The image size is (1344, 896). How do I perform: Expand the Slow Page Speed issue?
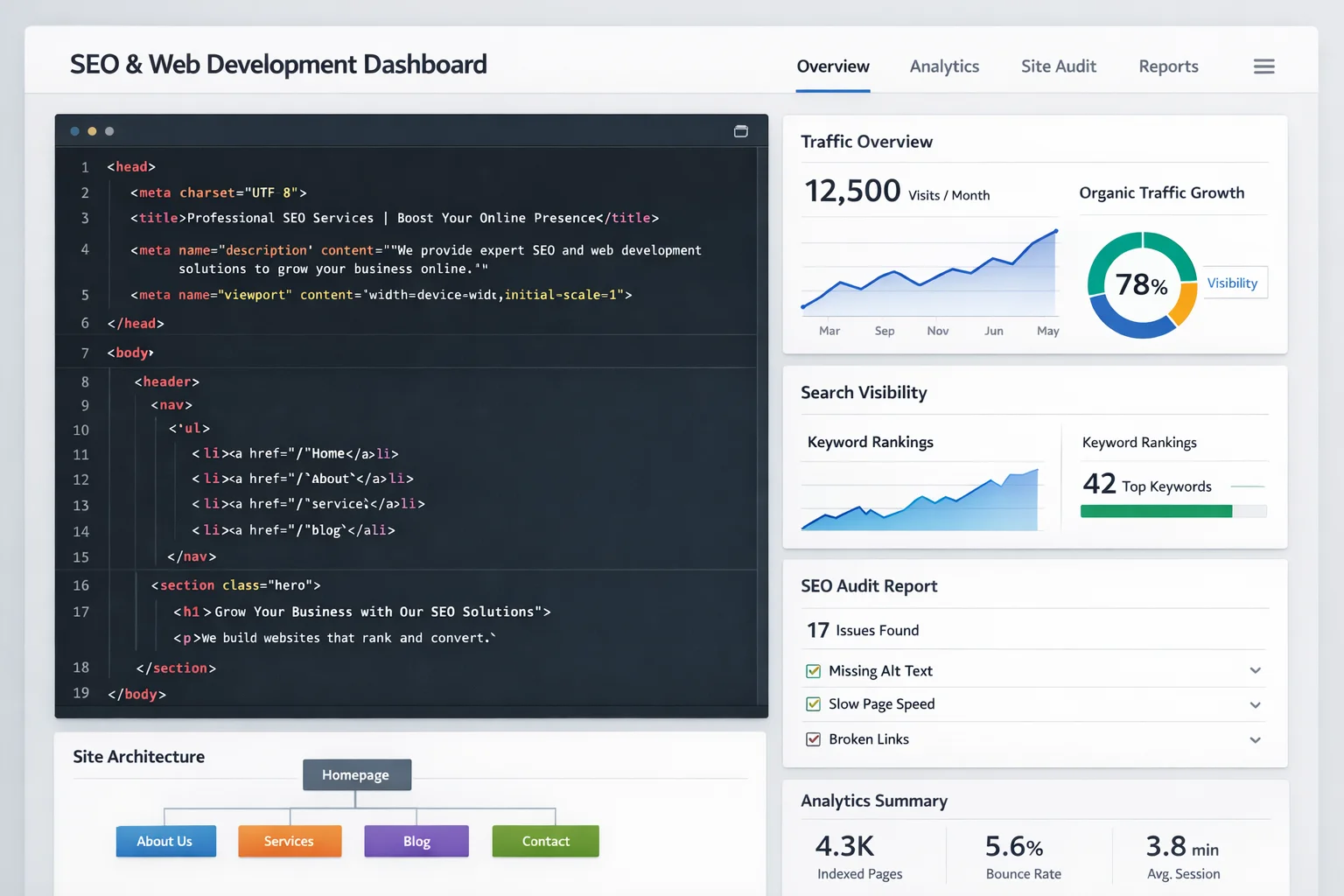coord(1256,704)
